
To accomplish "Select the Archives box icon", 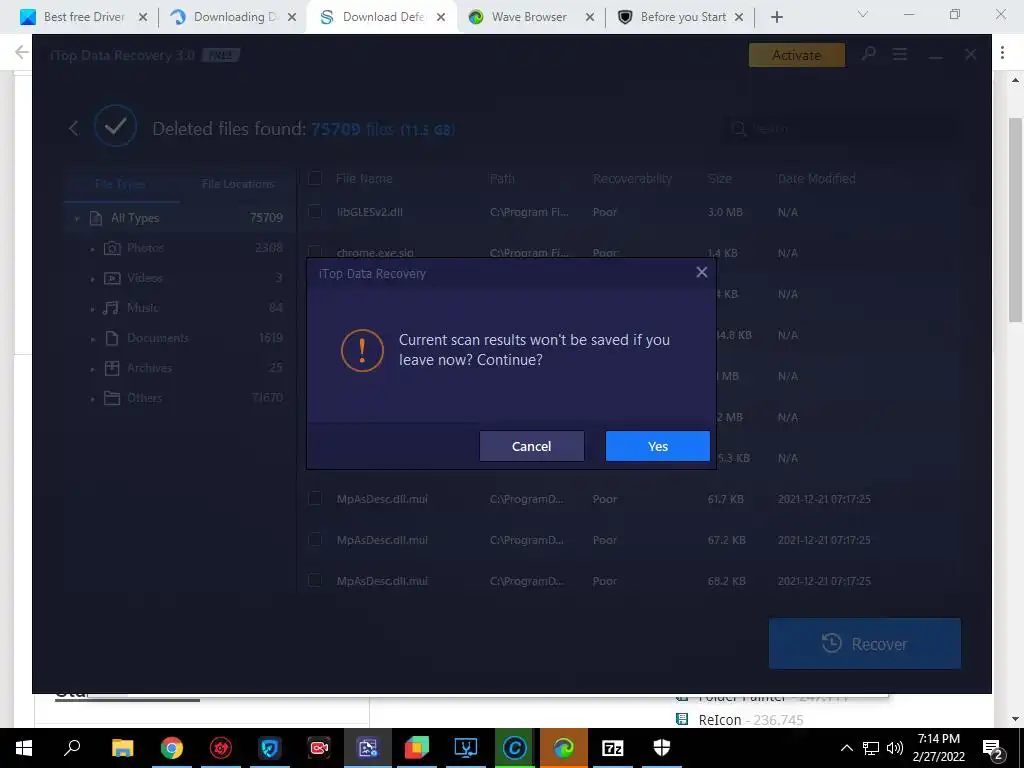I will pyautogui.click(x=112, y=368).
